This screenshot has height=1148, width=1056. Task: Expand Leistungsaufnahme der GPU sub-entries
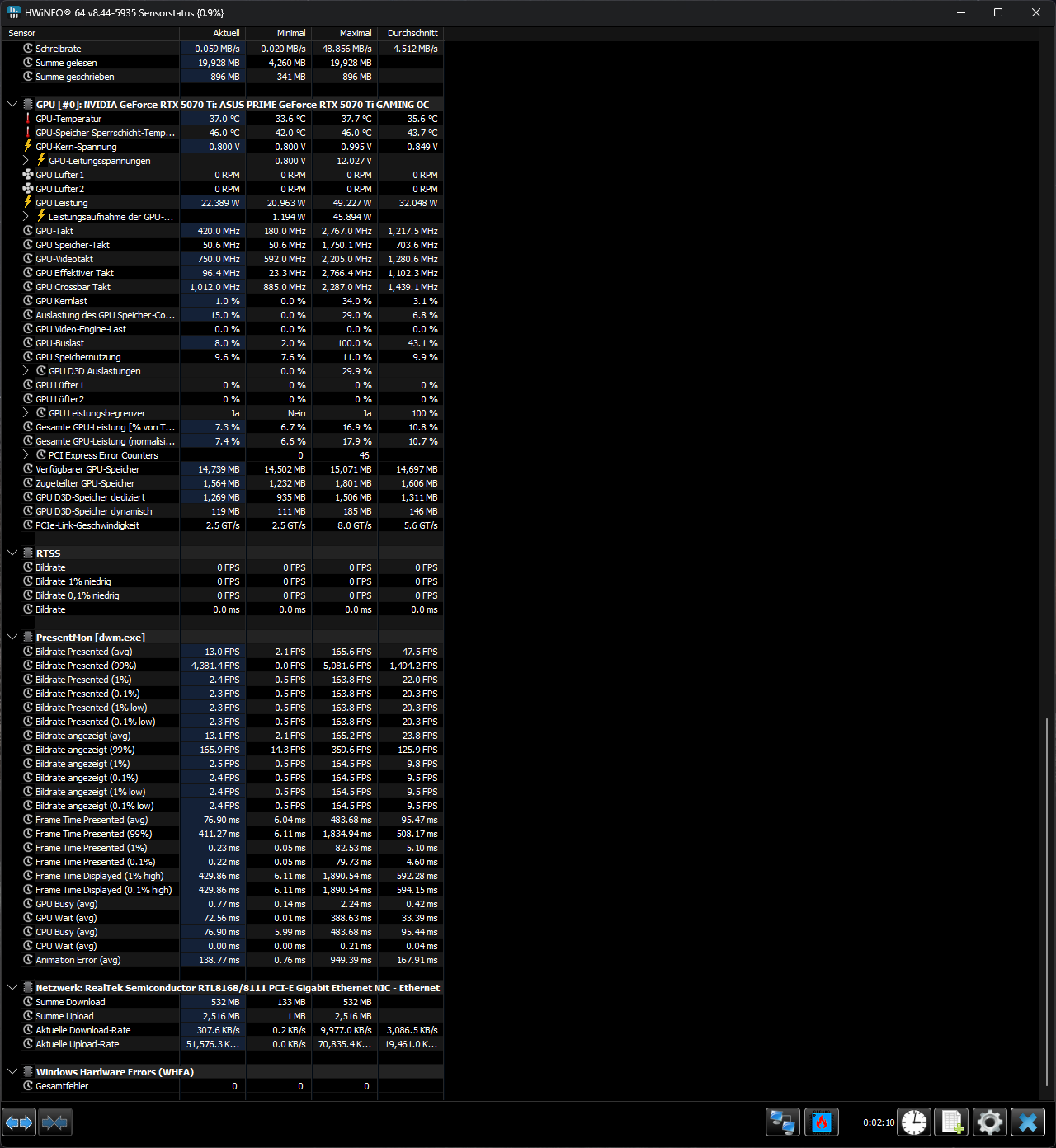click(x=26, y=217)
